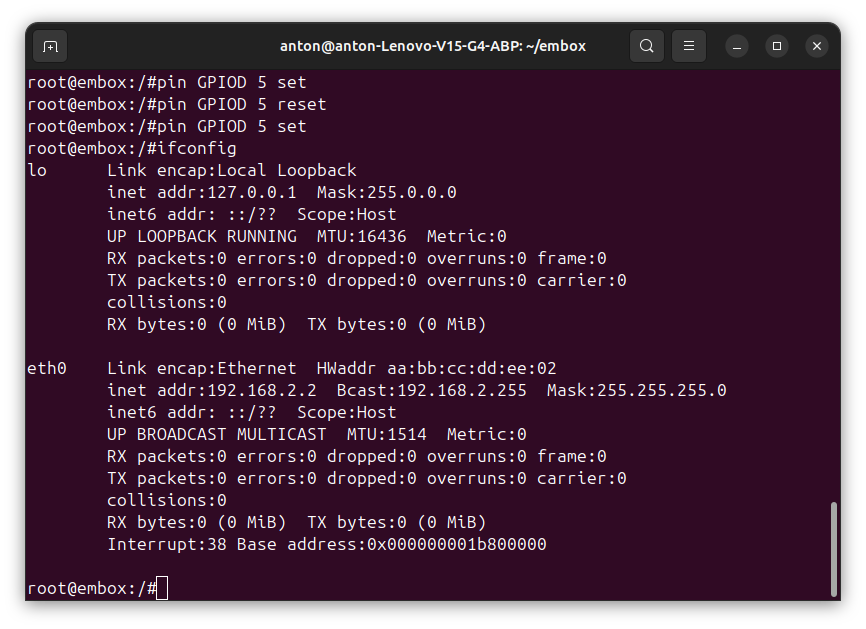Click the cursor at the last prompt

(x=162, y=589)
